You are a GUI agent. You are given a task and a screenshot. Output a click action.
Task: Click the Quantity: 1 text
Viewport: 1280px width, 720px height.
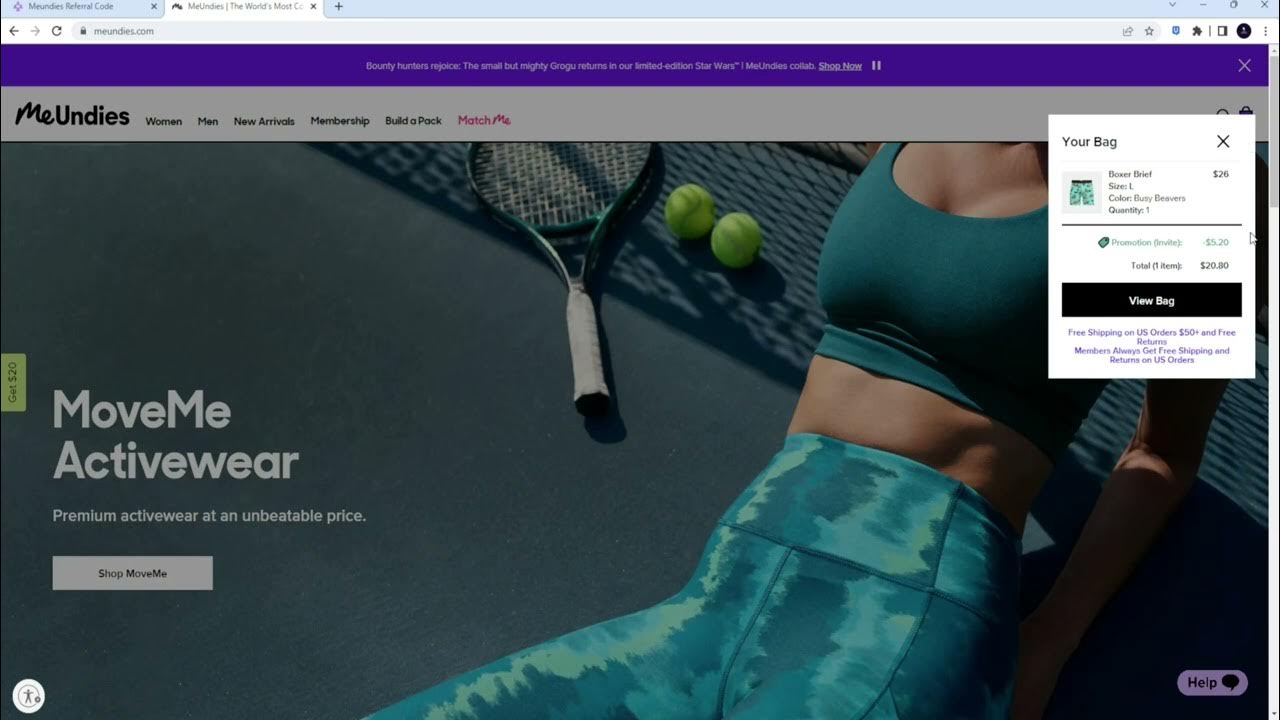coord(1129,210)
